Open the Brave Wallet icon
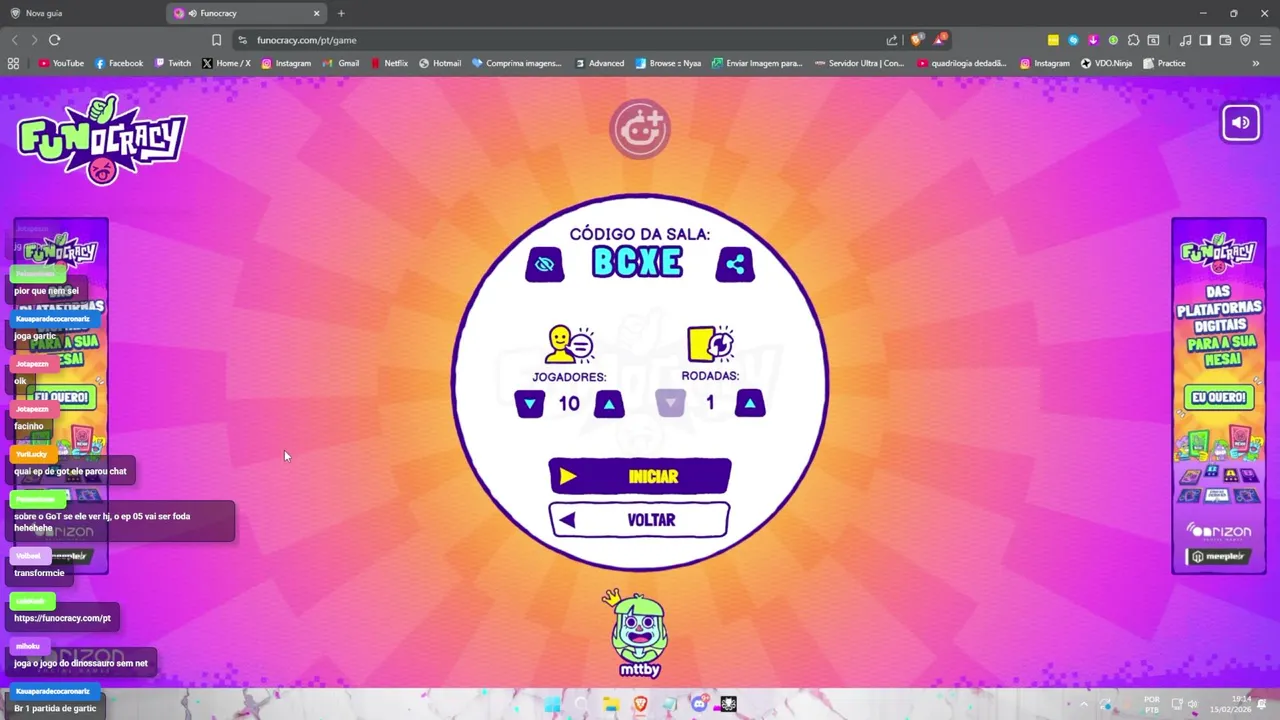The image size is (1280, 720). pyautogui.click(x=1225, y=40)
